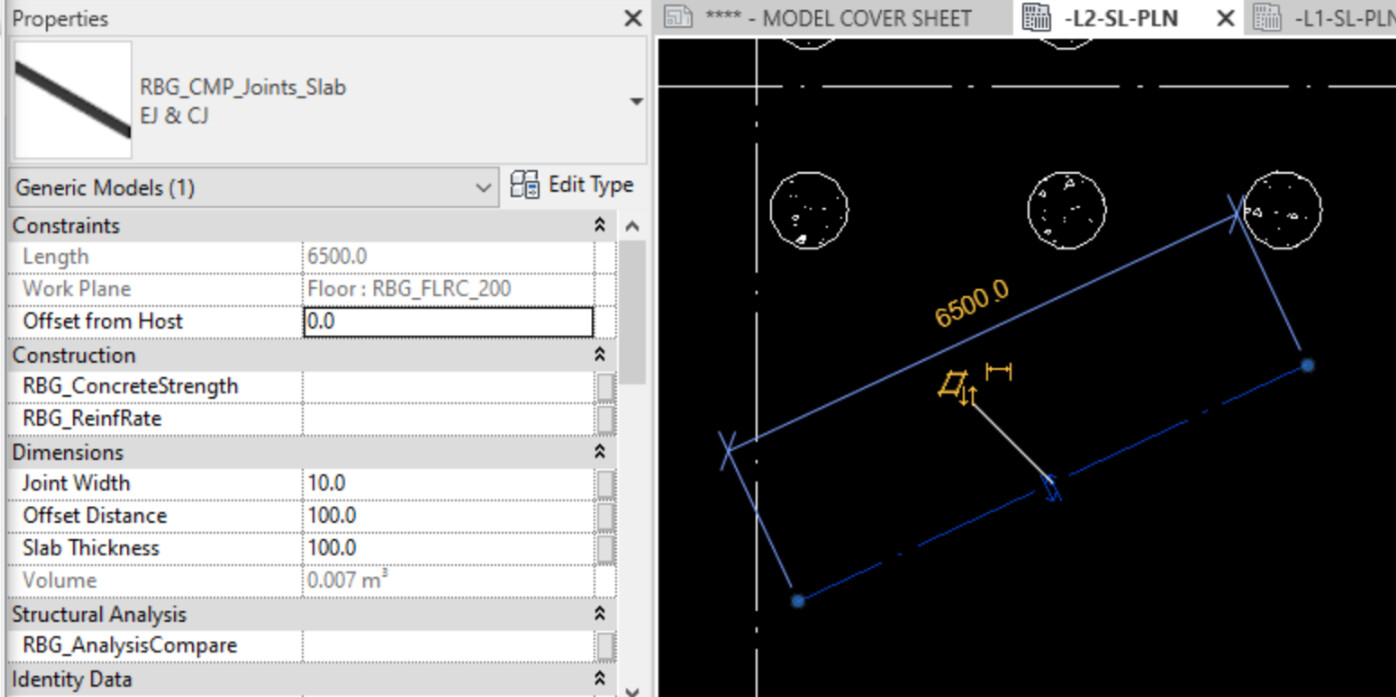1396x697 pixels.
Task: Click the make dimension permanent symbol
Action: (998, 372)
